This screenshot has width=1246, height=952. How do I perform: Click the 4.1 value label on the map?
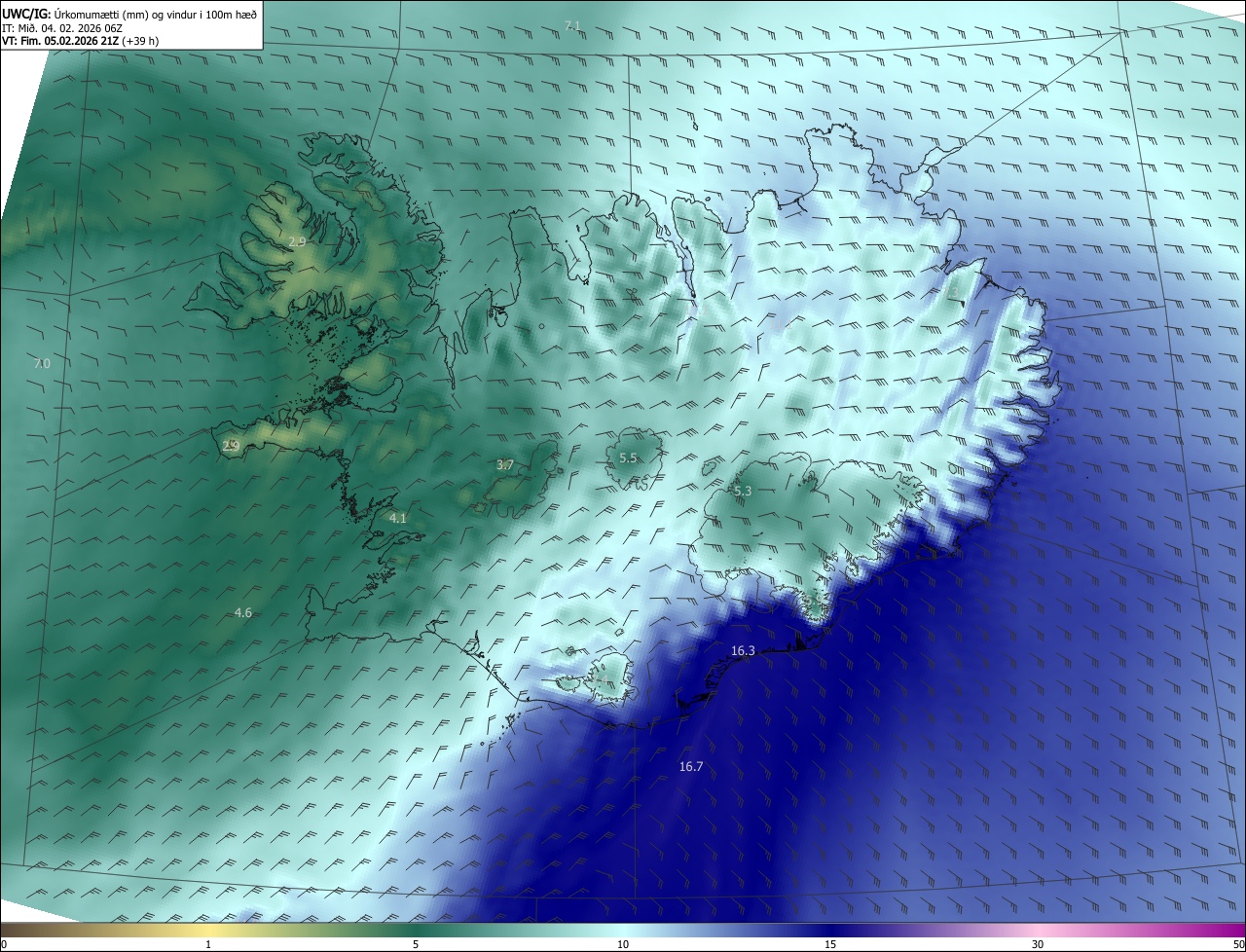[397, 519]
